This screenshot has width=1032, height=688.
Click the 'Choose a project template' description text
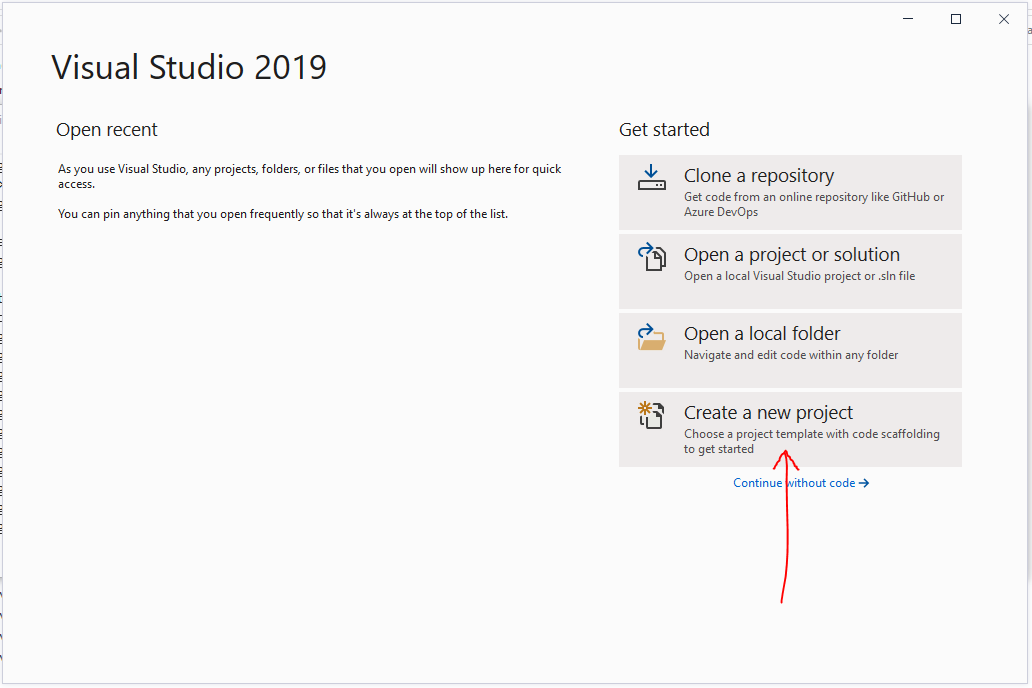[x=812, y=441]
